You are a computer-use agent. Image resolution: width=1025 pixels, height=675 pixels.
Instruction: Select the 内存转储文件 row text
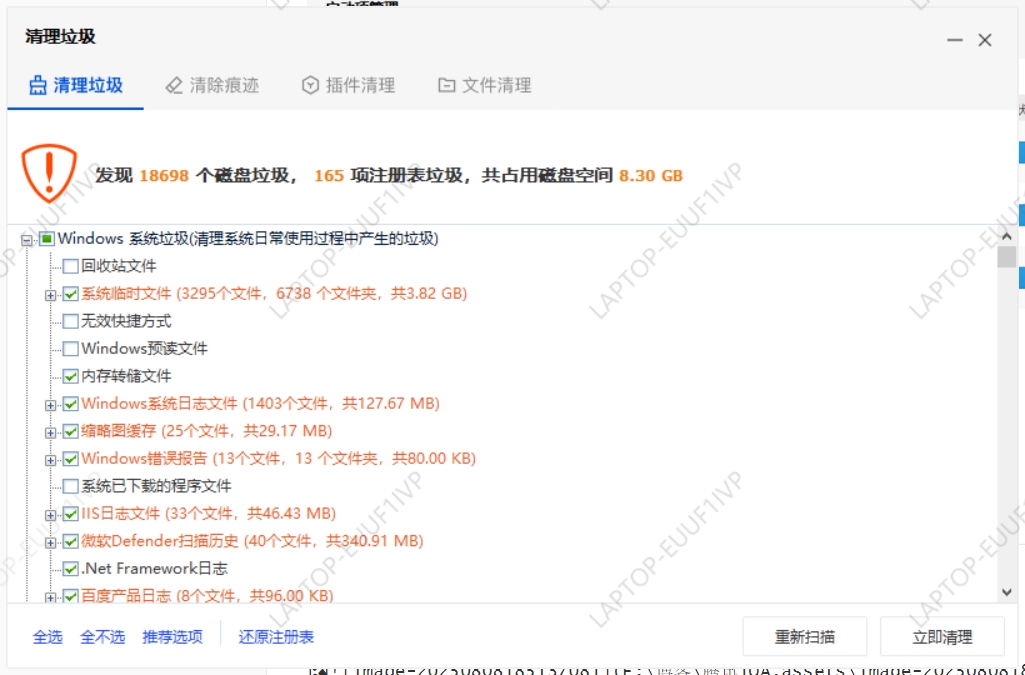point(126,376)
